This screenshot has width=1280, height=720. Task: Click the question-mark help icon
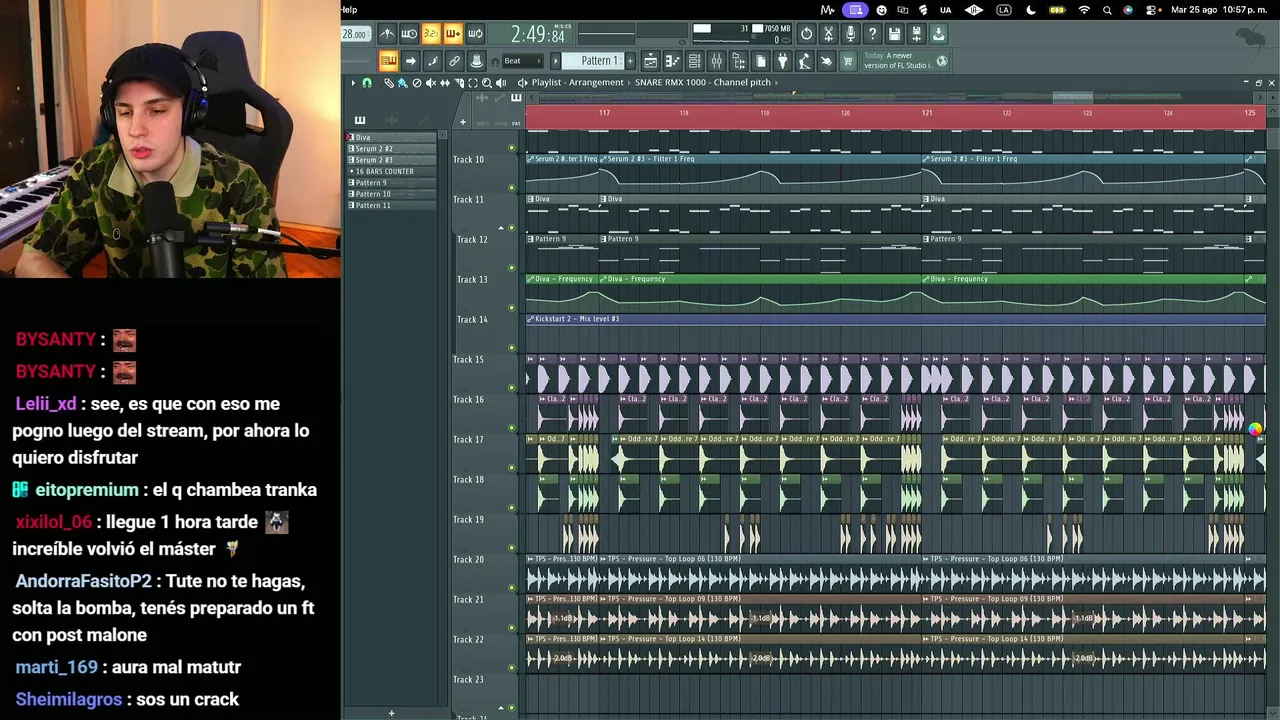[872, 34]
